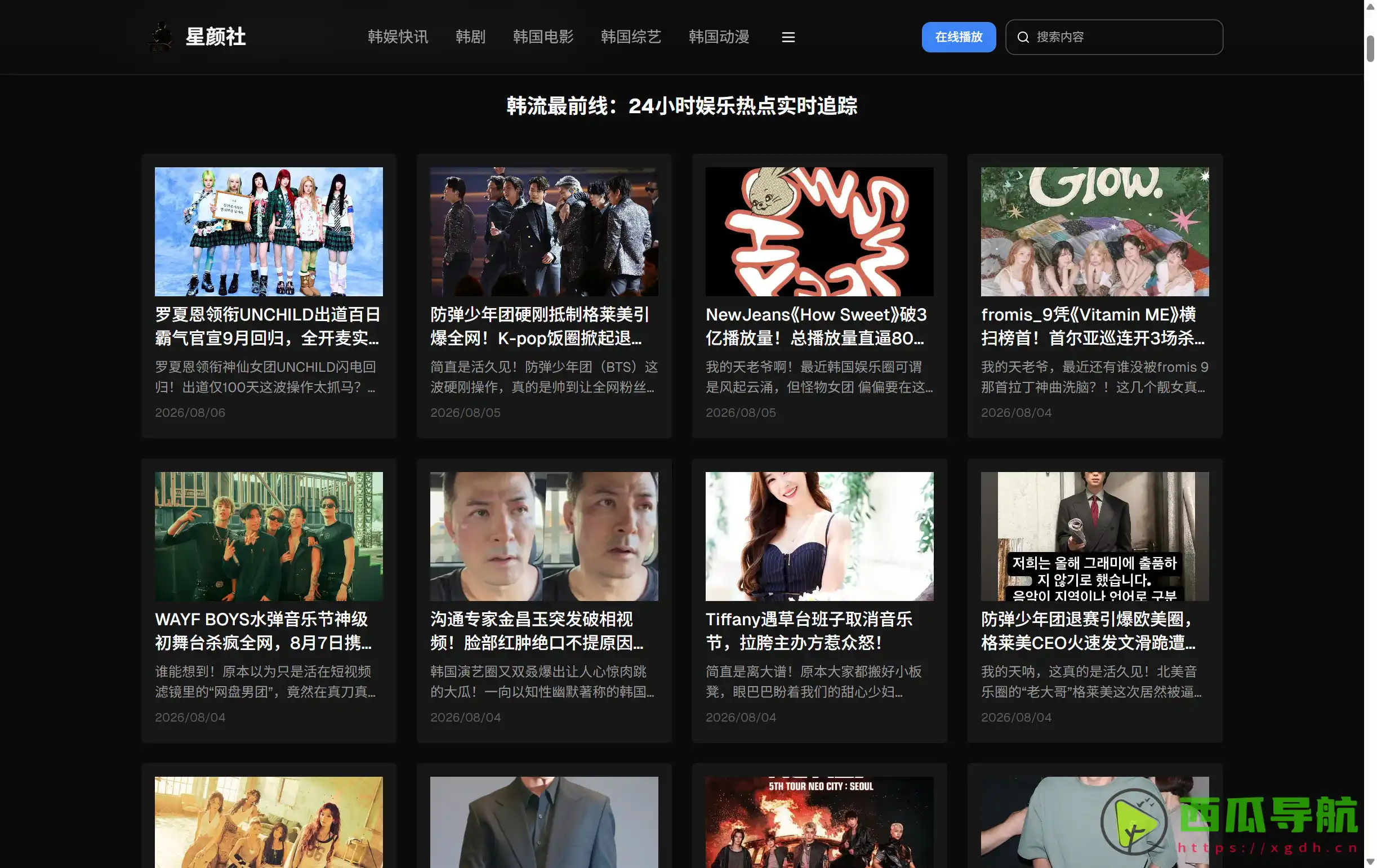Click the scrollbar up arrow
The width and height of the screenshot is (1377, 868).
[x=1370, y=6]
